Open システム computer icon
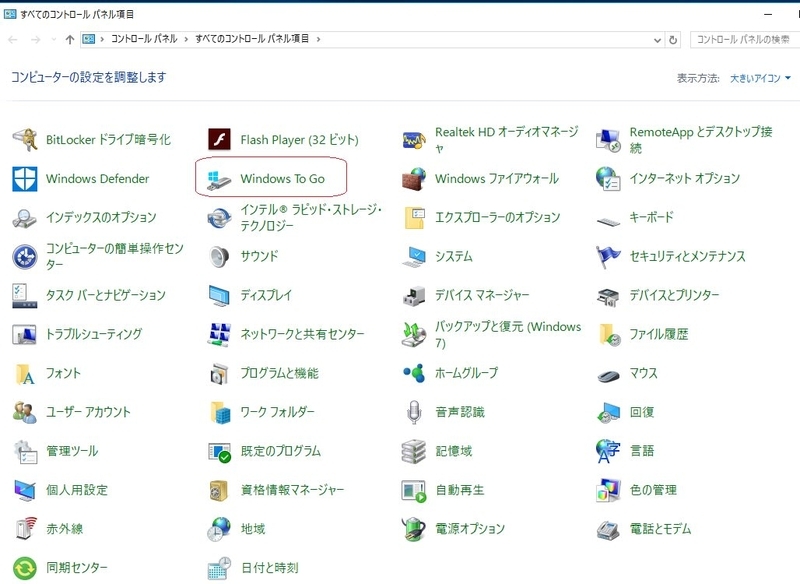Screen dimensions: 800x584 coord(414,257)
